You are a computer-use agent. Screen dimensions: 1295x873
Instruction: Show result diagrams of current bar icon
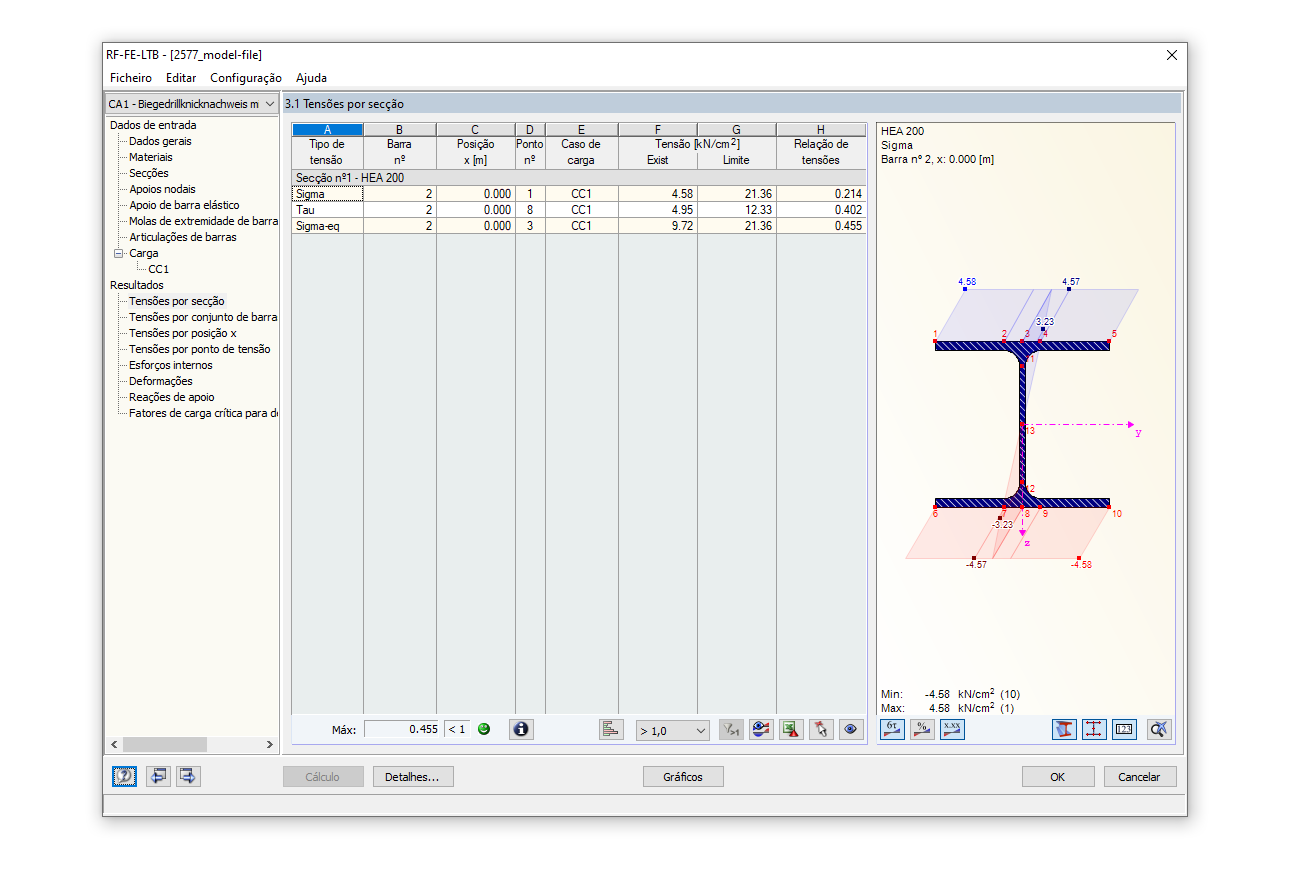pos(761,729)
